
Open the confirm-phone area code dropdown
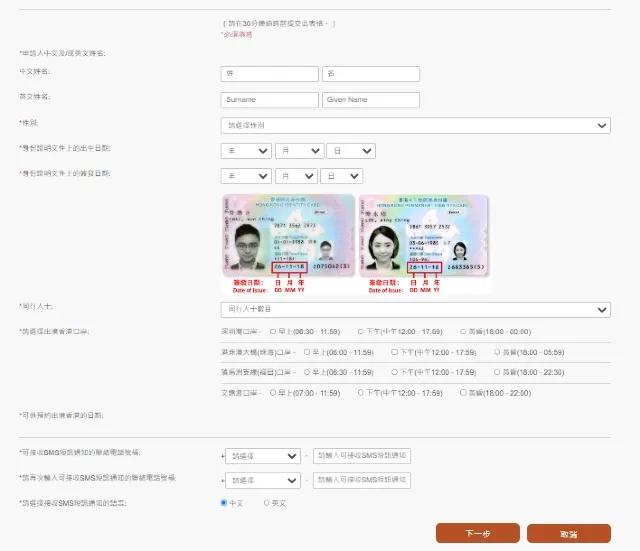point(262,480)
